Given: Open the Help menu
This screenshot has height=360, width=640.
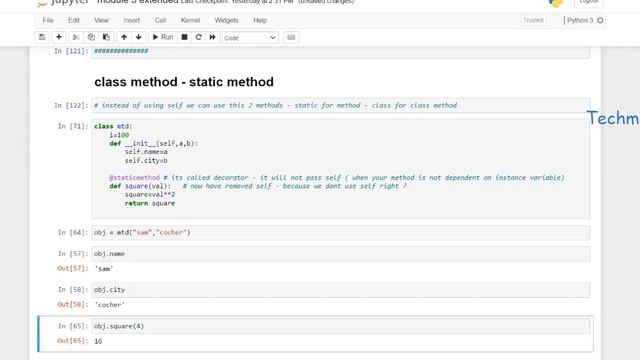Looking at the screenshot, I should click(x=260, y=20).
